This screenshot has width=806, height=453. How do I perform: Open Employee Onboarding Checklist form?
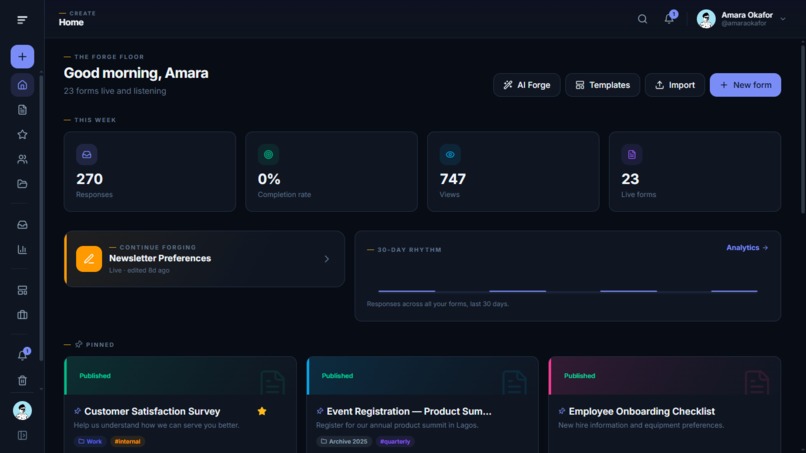(642, 411)
